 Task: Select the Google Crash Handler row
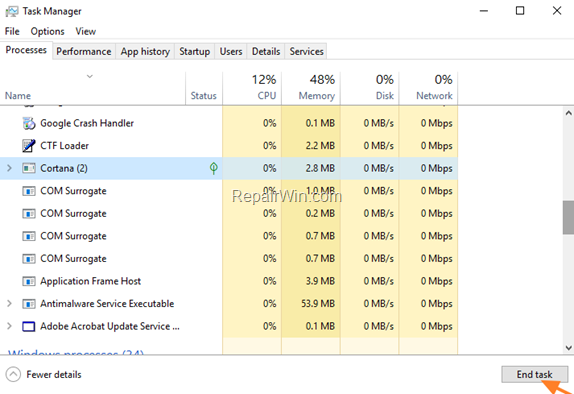click(229, 123)
